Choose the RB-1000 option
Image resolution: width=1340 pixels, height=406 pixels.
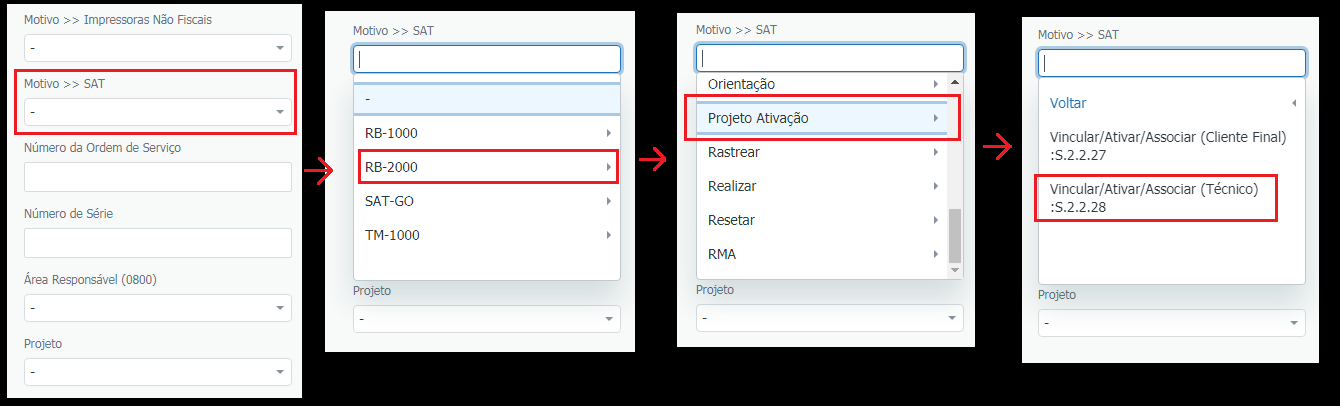pos(486,133)
